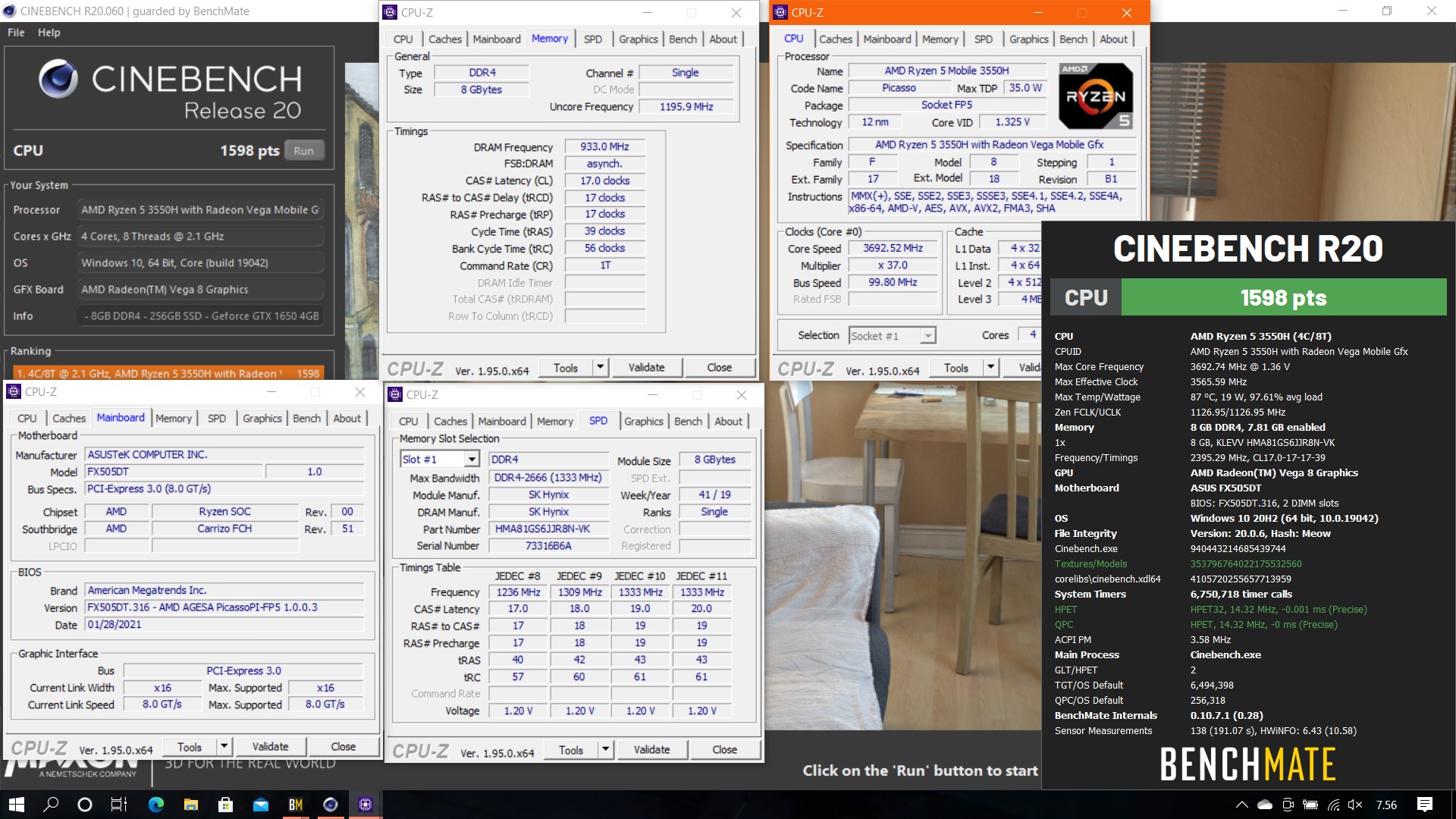Screen dimensions: 1456x819
Task: Click the DRAM Frequency 933.0 MHz value
Action: pos(604,147)
